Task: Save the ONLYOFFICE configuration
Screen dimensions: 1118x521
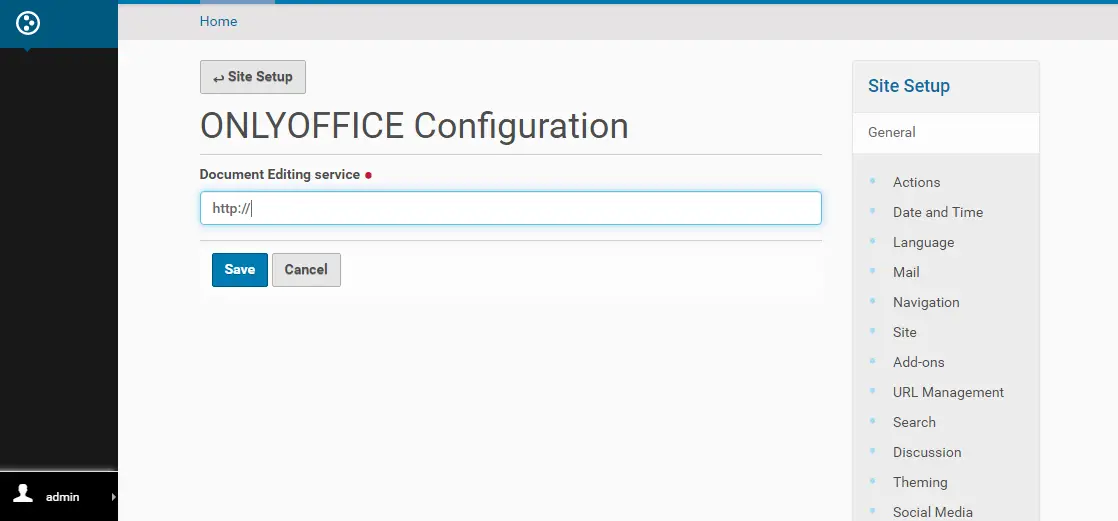Action: click(240, 269)
